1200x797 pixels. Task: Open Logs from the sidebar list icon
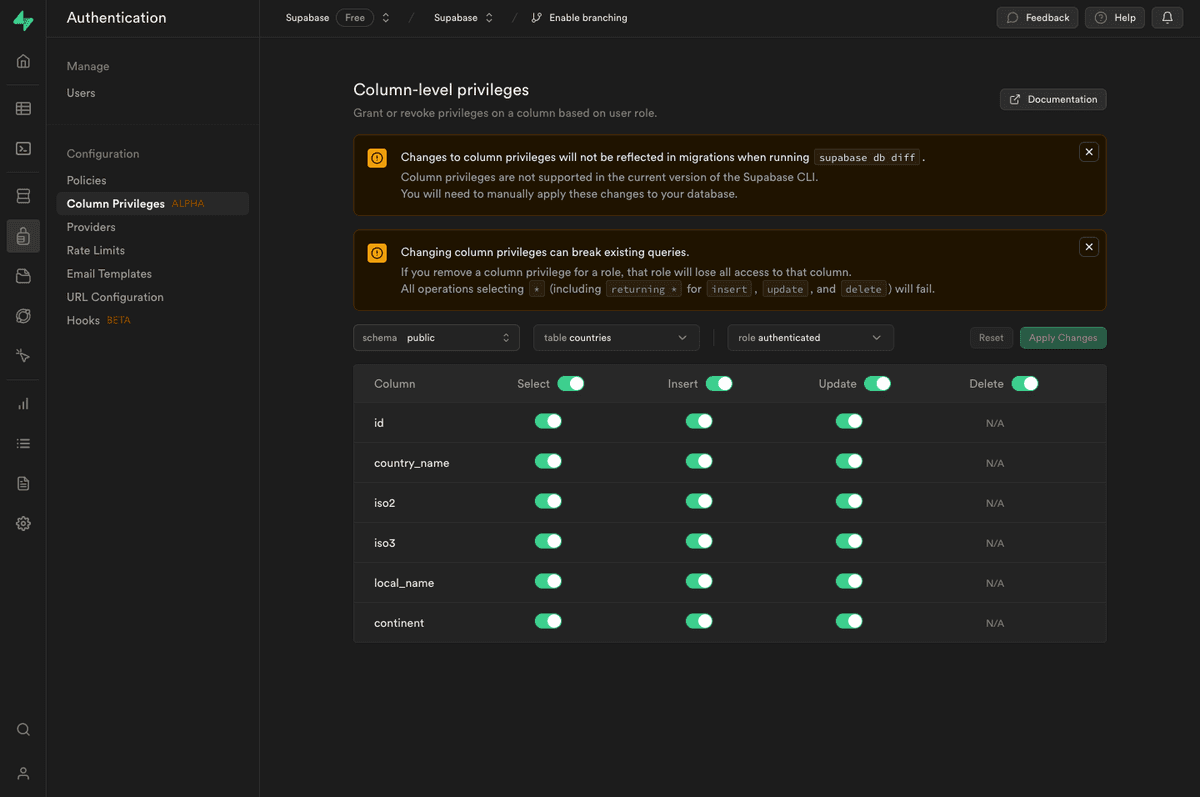point(22,443)
